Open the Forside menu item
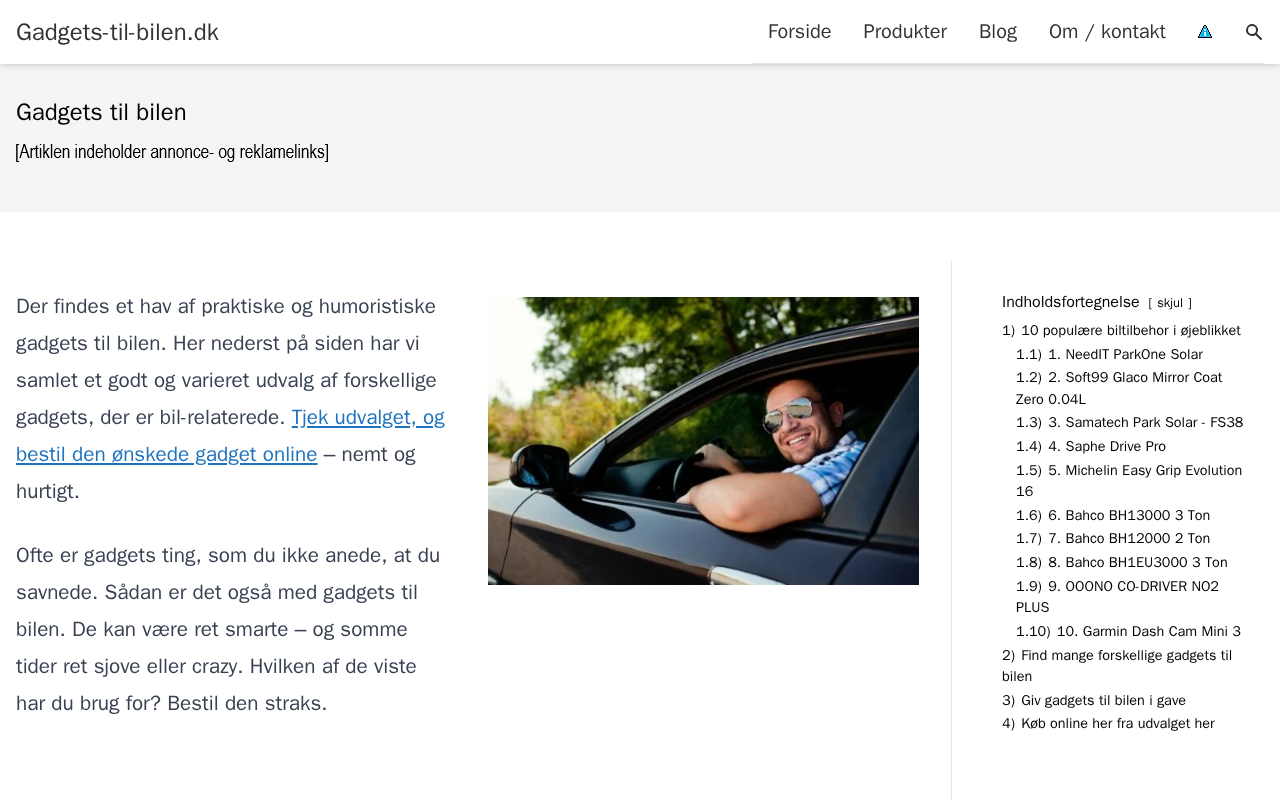Image resolution: width=1280 pixels, height=800 pixels. [x=799, y=32]
